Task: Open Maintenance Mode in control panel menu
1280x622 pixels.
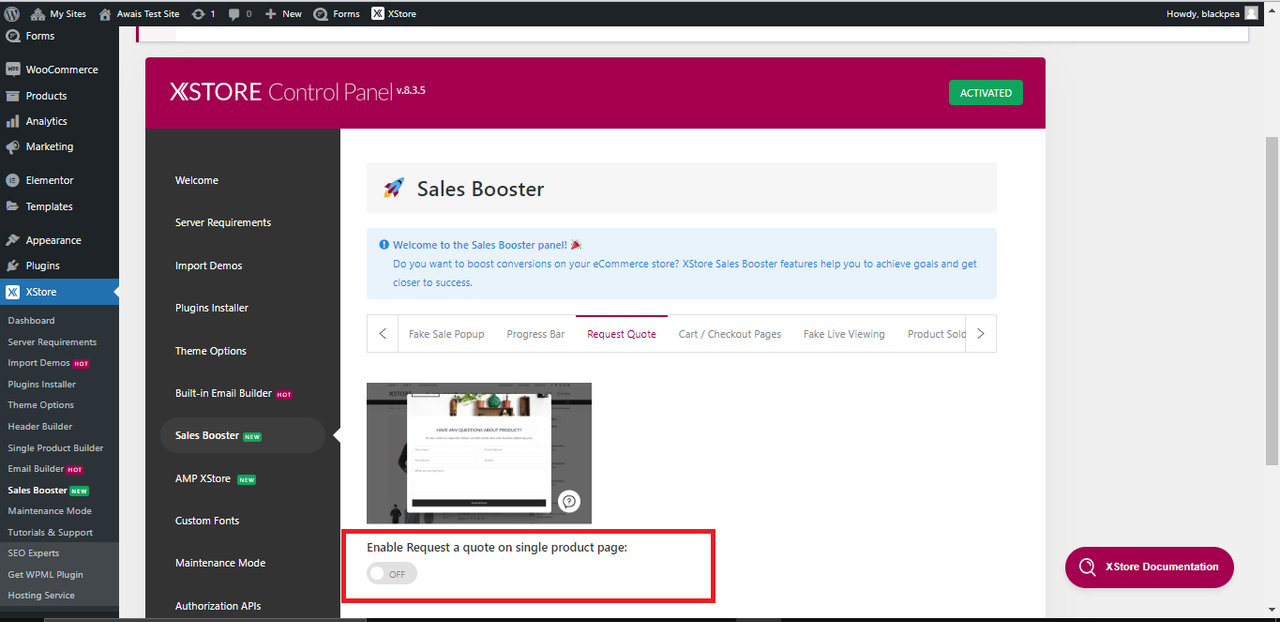Action: pyautogui.click(x=220, y=563)
